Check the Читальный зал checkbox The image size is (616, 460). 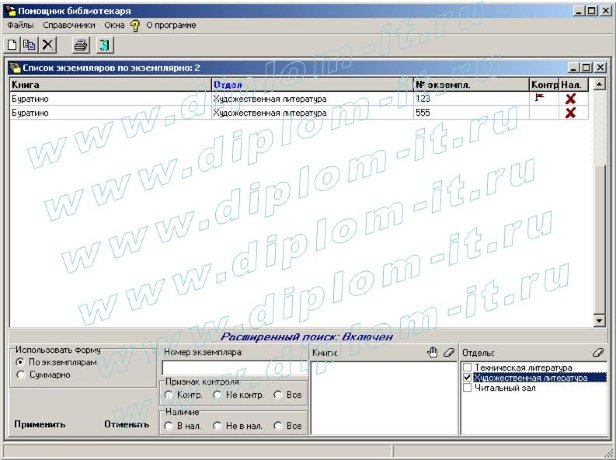468,389
